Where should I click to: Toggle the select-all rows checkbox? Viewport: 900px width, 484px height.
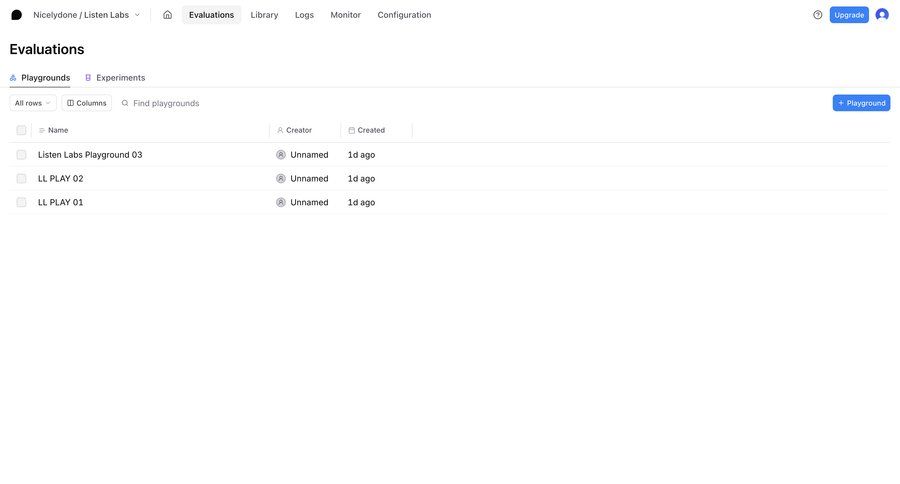point(21,130)
